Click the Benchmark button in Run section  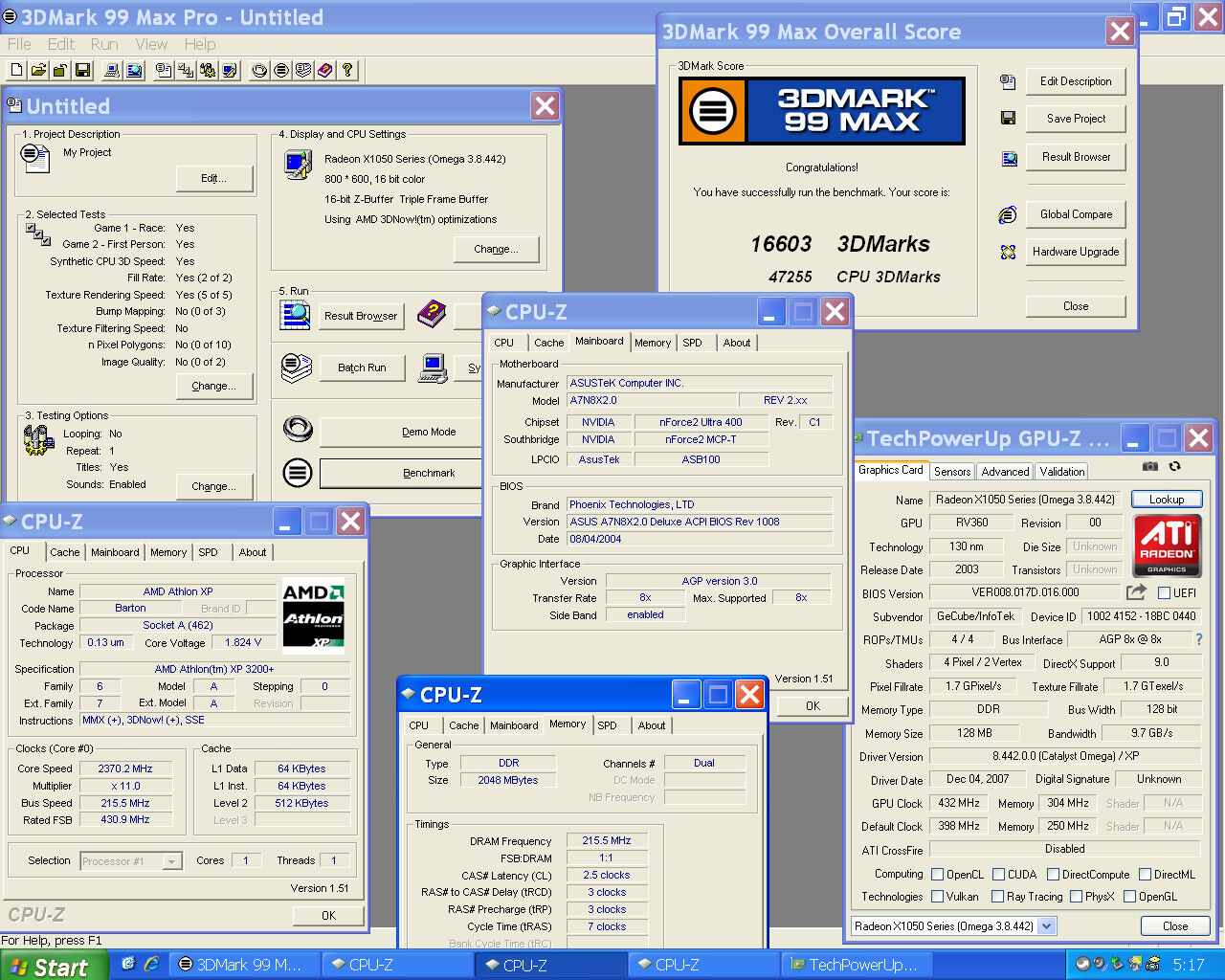point(402,473)
